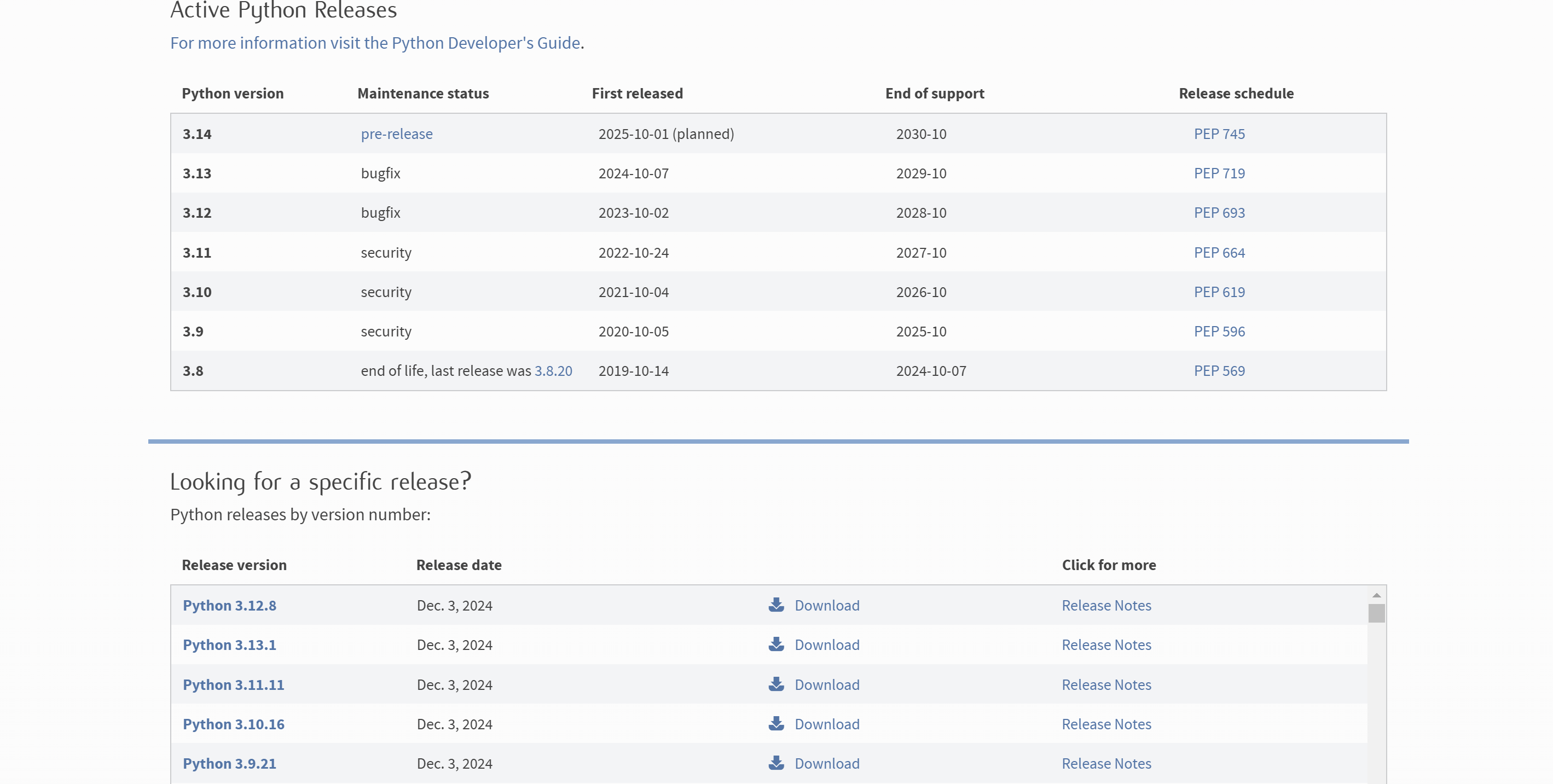Click download icon for Python 3.13.1

tap(776, 644)
